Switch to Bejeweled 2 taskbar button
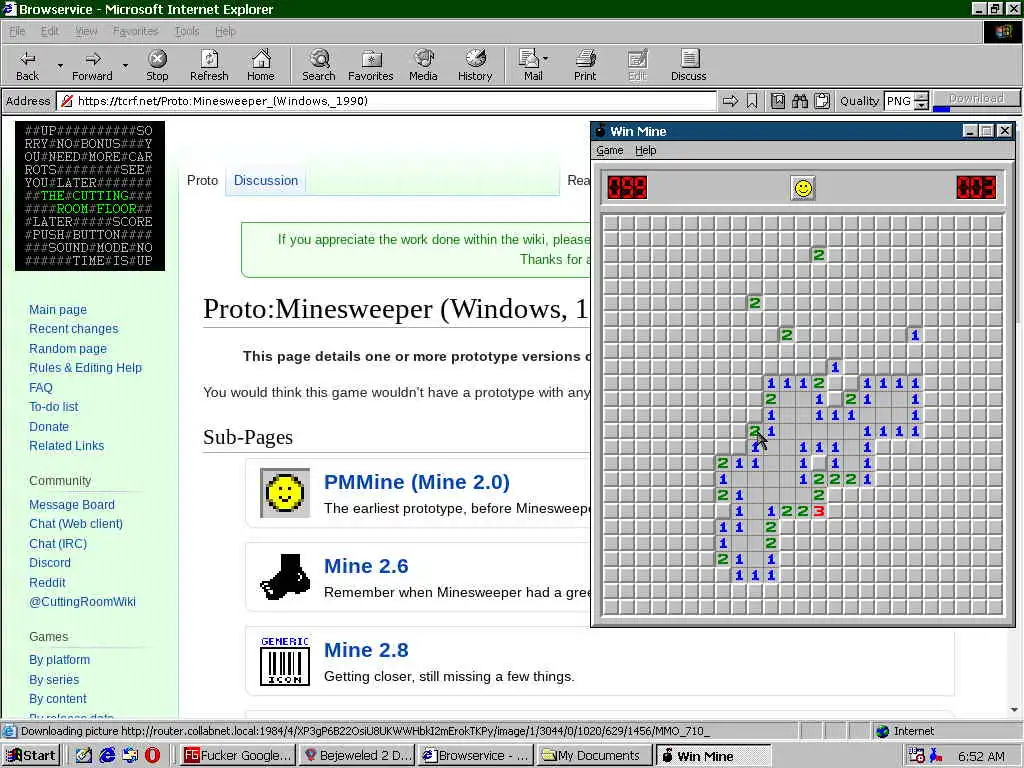Image resolution: width=1024 pixels, height=768 pixels. [x=359, y=755]
